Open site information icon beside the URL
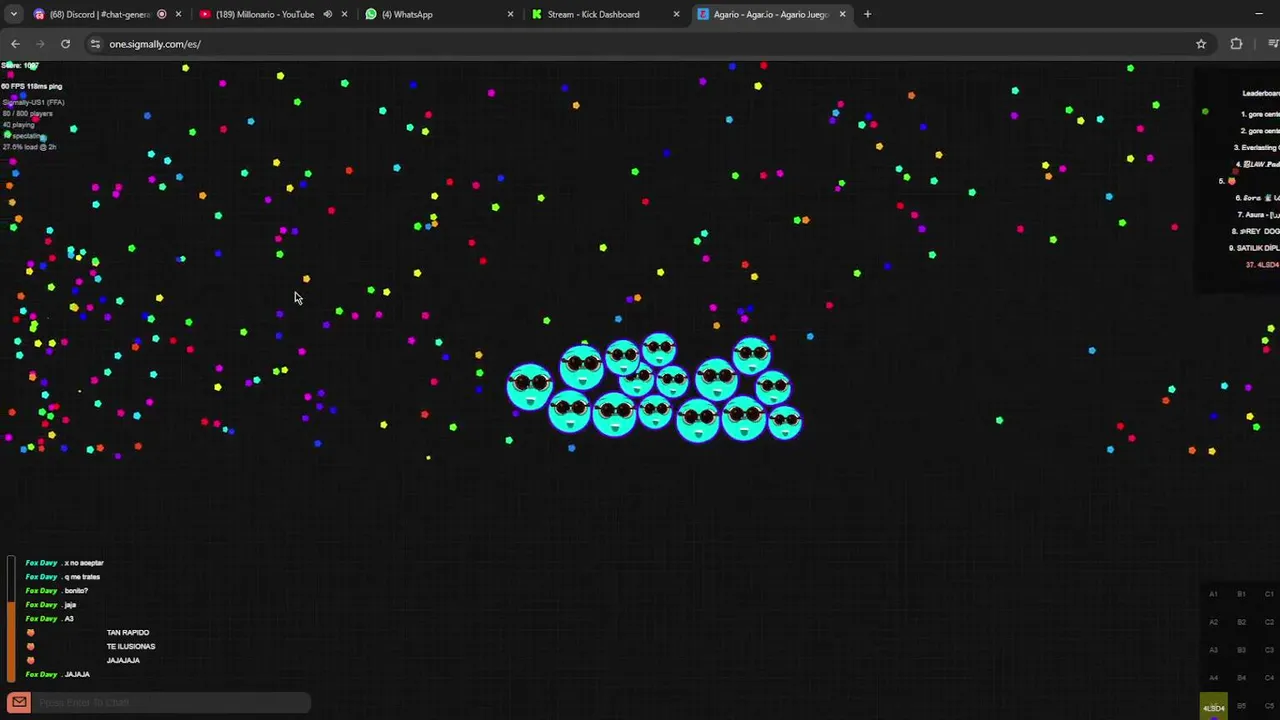Image resolution: width=1280 pixels, height=720 pixels. point(95,44)
